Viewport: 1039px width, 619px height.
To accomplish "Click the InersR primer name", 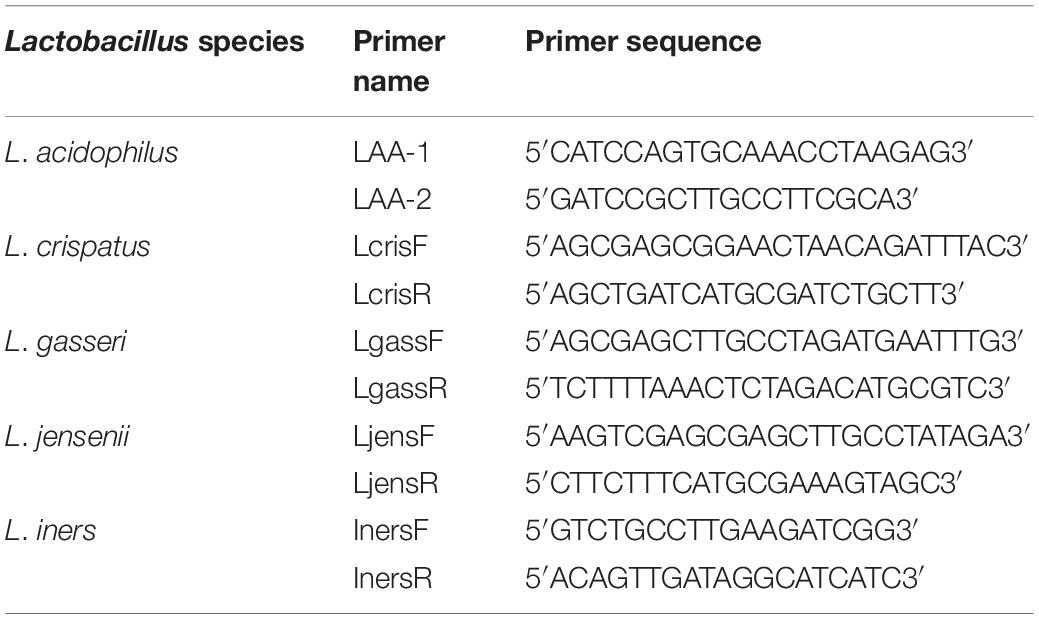I will point(393,578).
